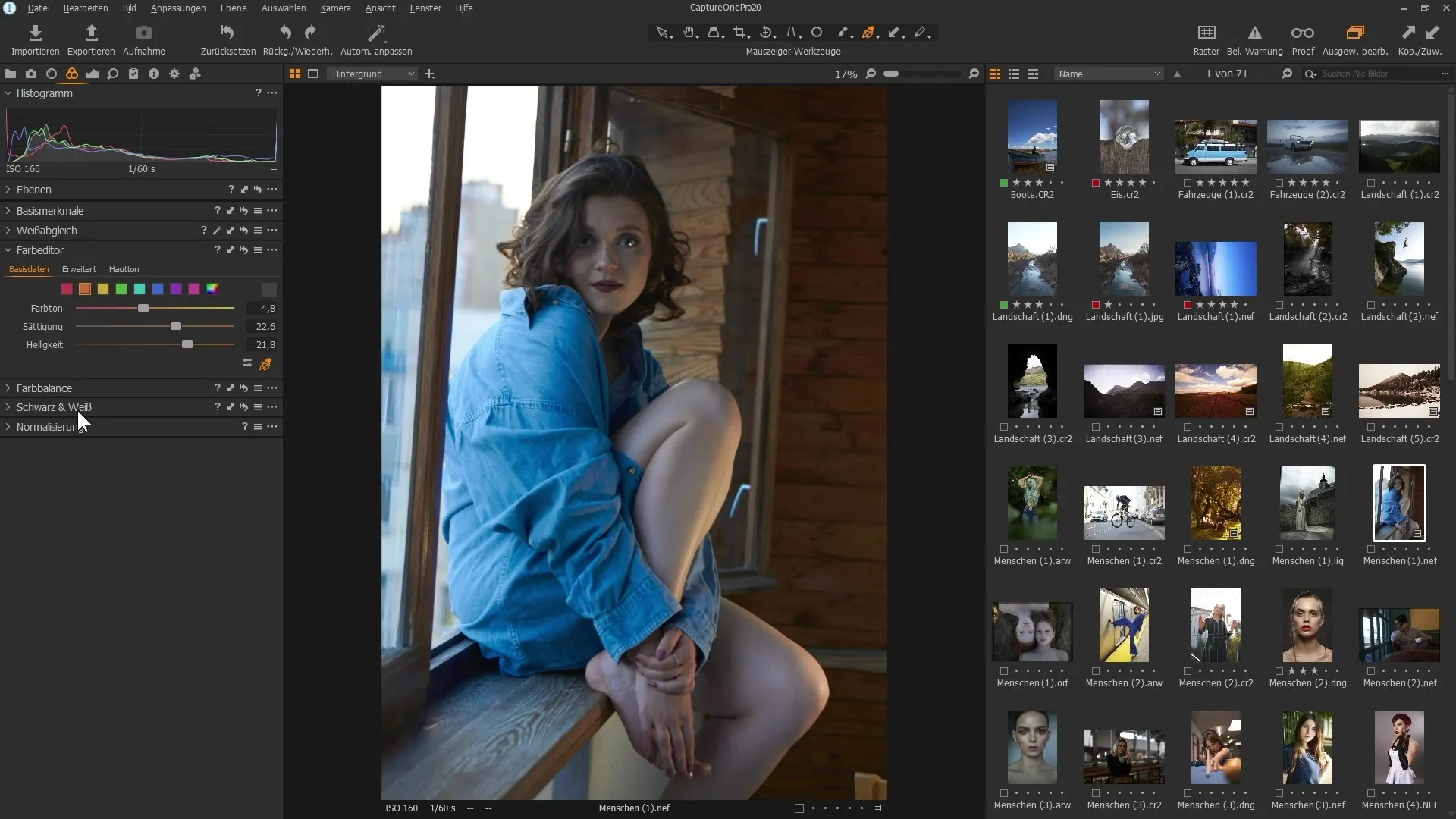Toggle Ausgew. bearb. edit selected mode
Screen dimensions: 1456x819
tap(1355, 33)
